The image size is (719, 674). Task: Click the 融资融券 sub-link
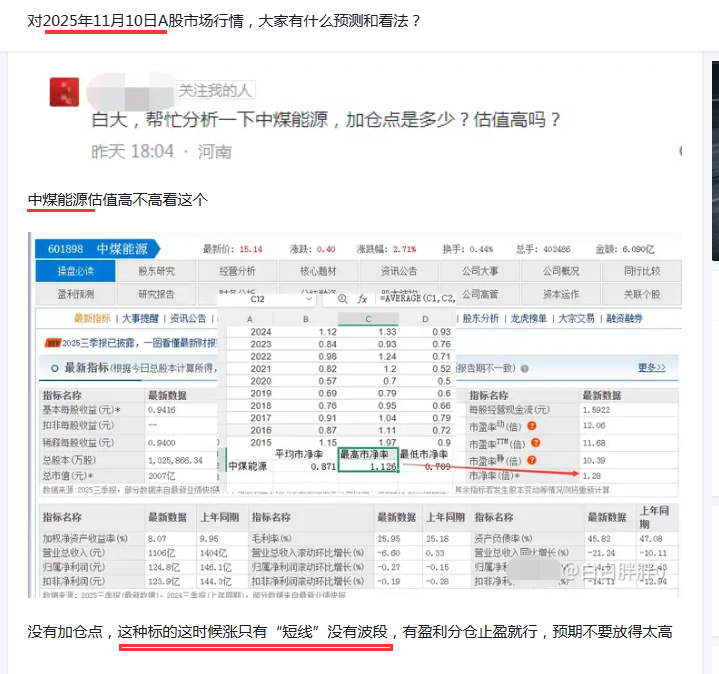(624, 318)
